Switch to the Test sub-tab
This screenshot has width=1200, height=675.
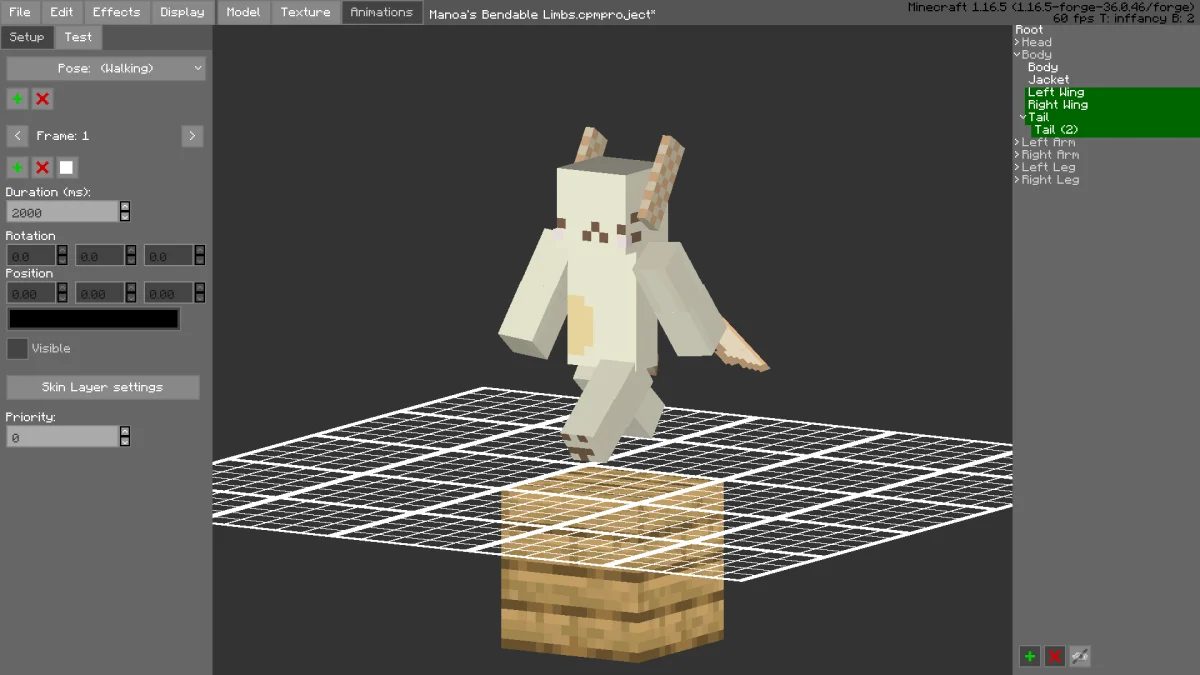[78, 37]
